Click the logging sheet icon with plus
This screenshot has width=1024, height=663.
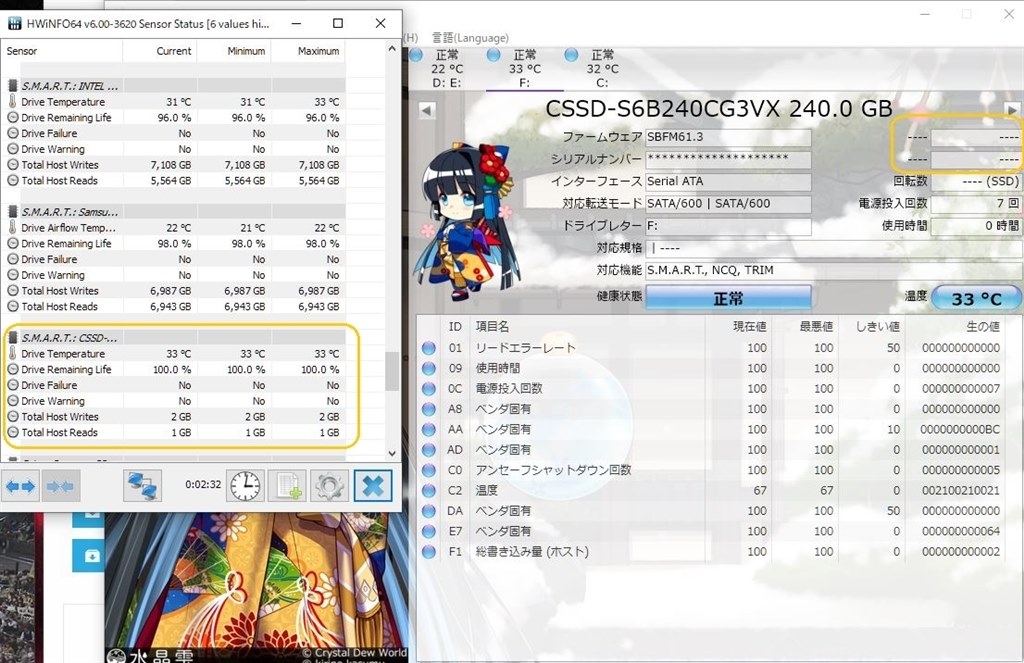pos(287,486)
